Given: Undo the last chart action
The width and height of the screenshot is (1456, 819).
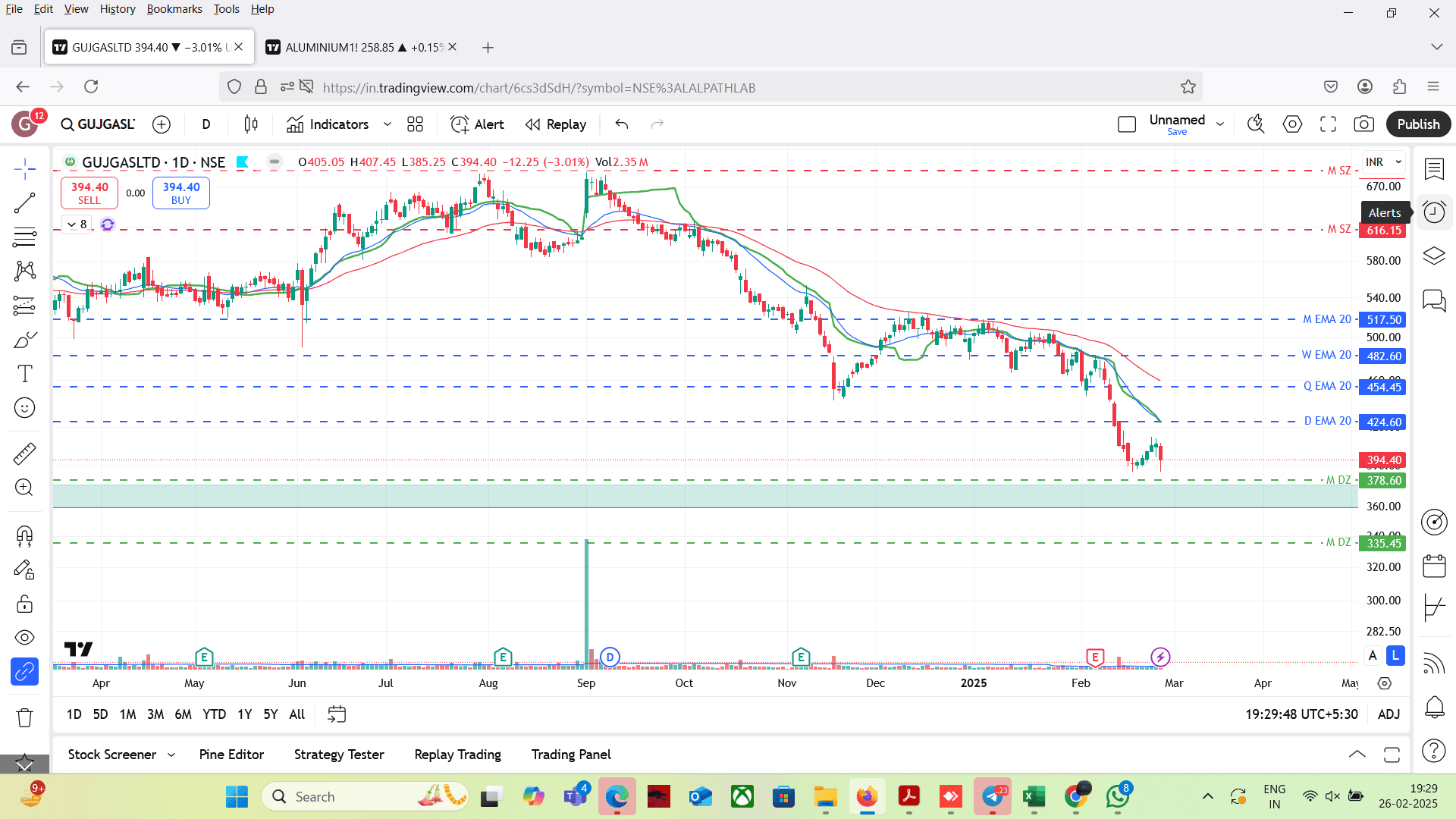Looking at the screenshot, I should [622, 124].
